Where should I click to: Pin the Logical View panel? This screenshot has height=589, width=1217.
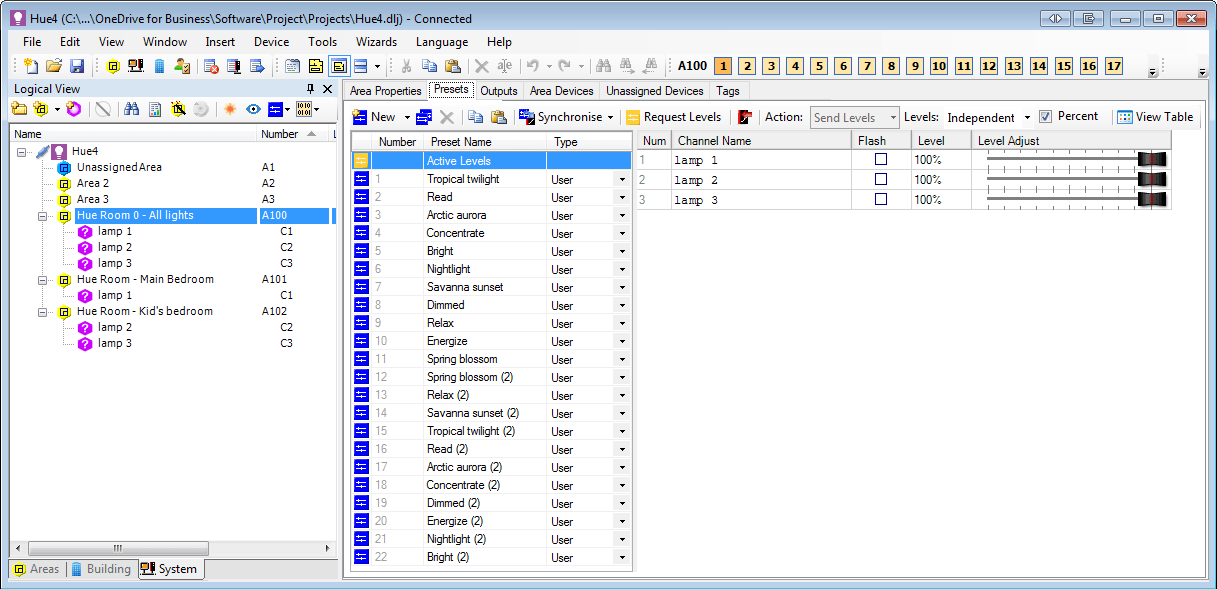pos(310,89)
